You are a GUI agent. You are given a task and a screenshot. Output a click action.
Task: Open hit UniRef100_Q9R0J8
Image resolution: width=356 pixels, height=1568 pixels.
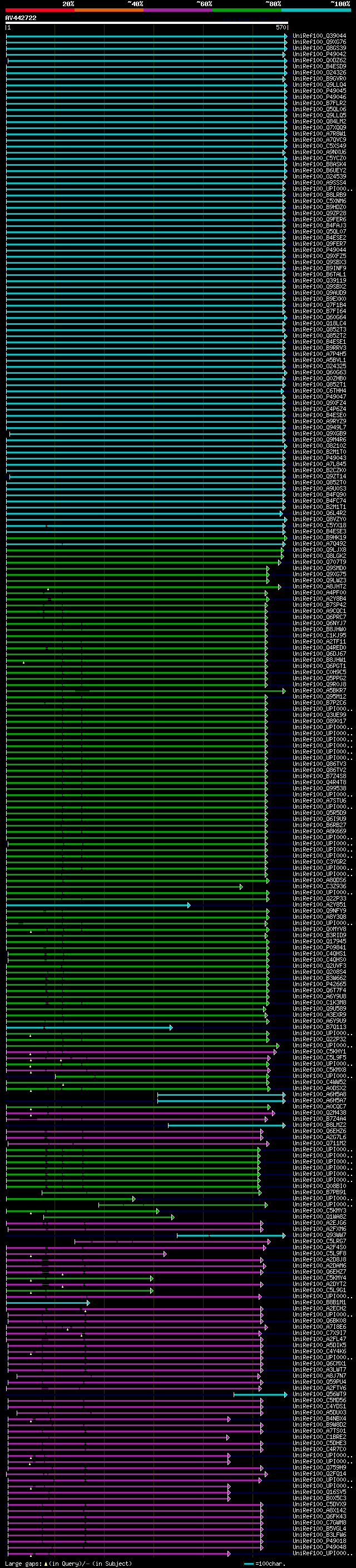[x=319, y=684]
